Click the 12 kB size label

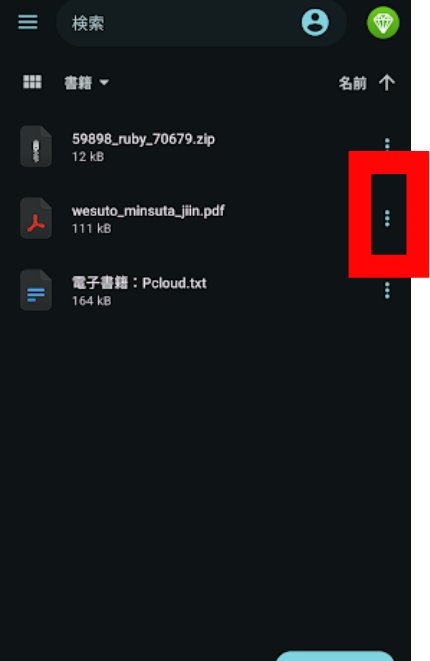[x=88, y=157]
